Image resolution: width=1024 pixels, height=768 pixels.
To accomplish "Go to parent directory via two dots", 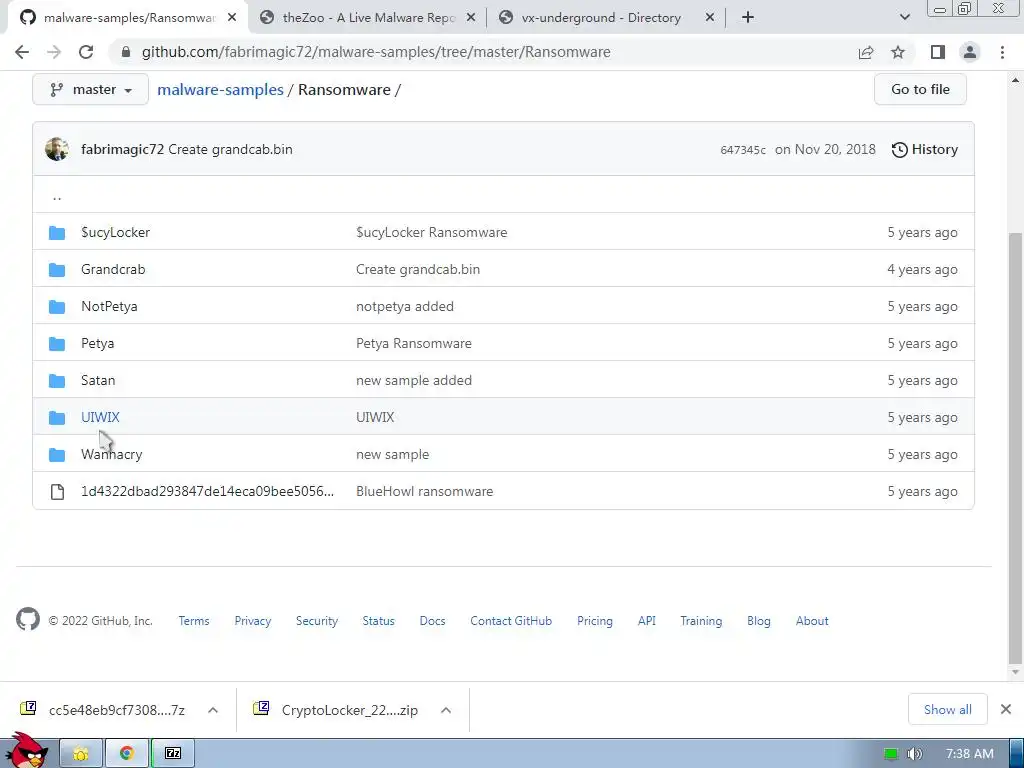I will (x=57, y=196).
